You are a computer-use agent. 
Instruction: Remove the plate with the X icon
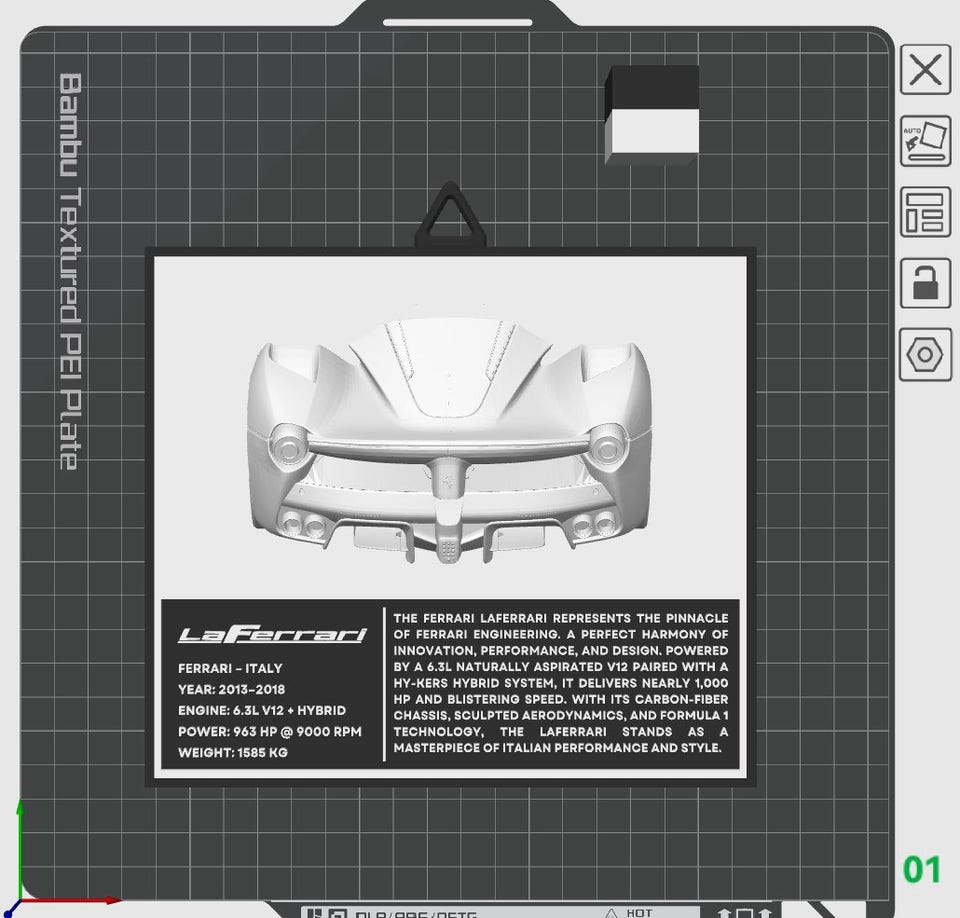click(x=925, y=69)
